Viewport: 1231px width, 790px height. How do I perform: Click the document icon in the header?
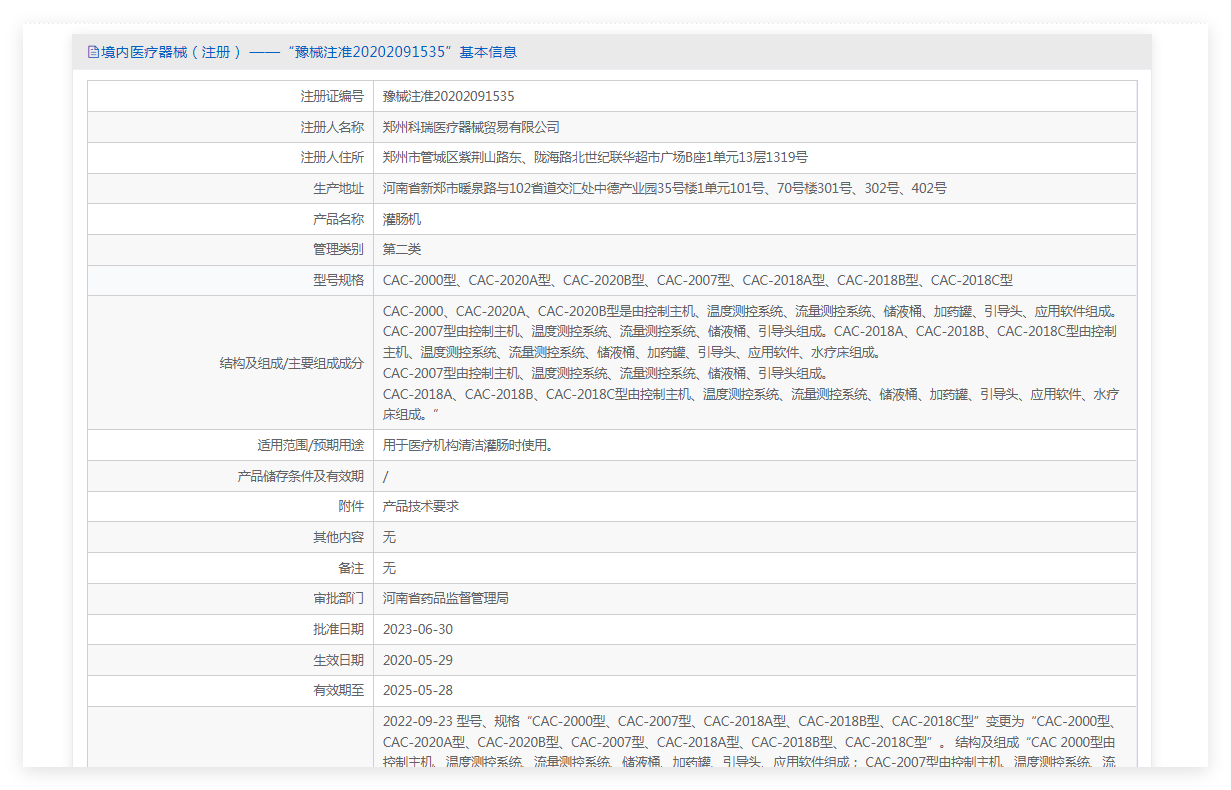pyautogui.click(x=93, y=52)
